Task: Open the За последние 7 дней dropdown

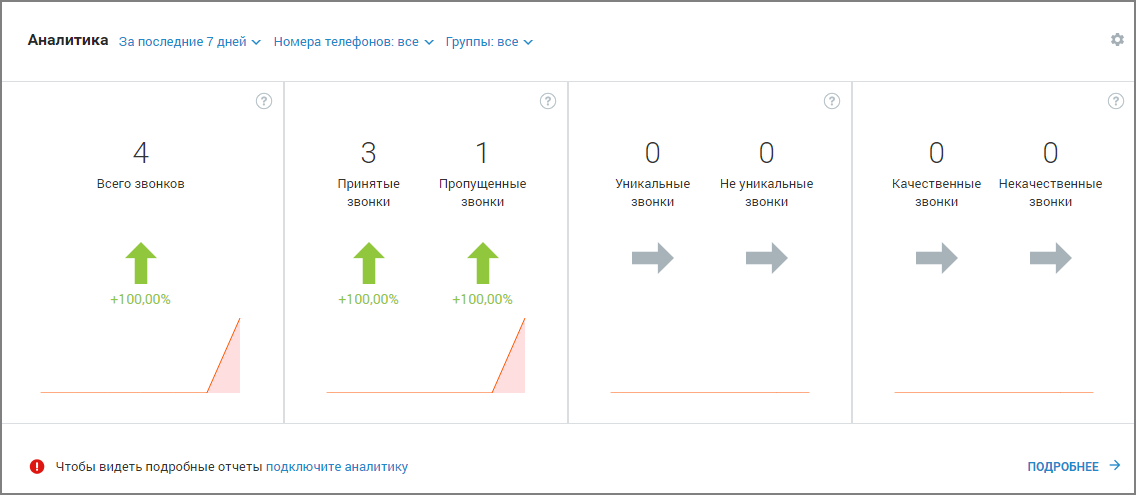Action: pos(189,42)
